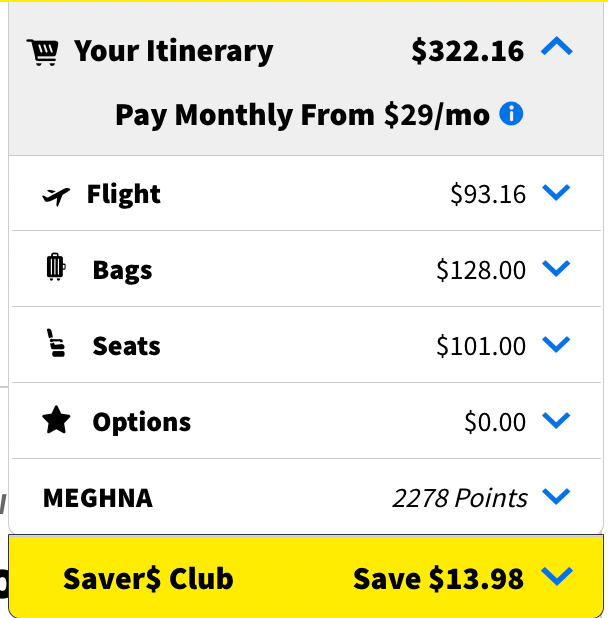This screenshot has width=608, height=618.
Task: Click the MEGHNA passenger name
Action: [98, 497]
